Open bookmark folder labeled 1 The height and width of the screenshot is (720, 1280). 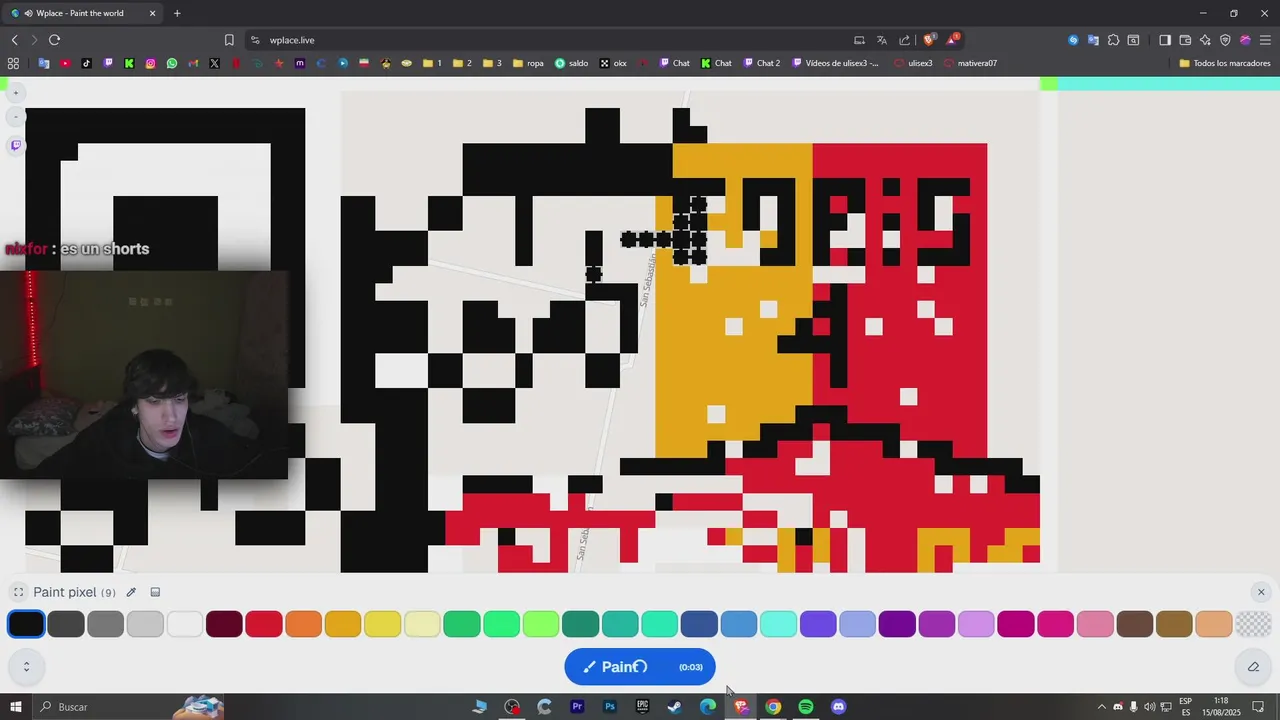tap(432, 63)
